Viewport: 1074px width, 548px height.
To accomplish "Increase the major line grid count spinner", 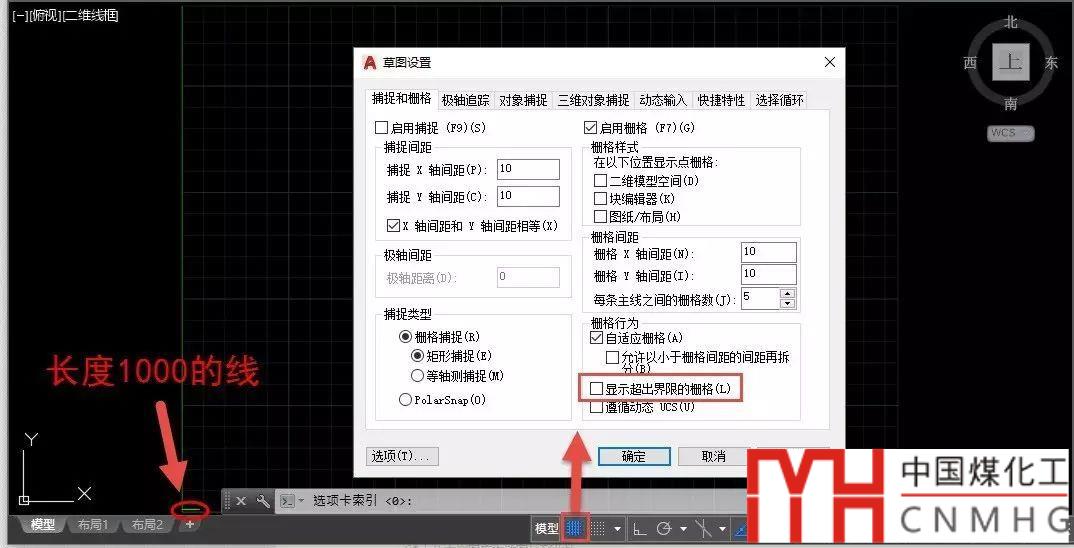I will [x=788, y=293].
